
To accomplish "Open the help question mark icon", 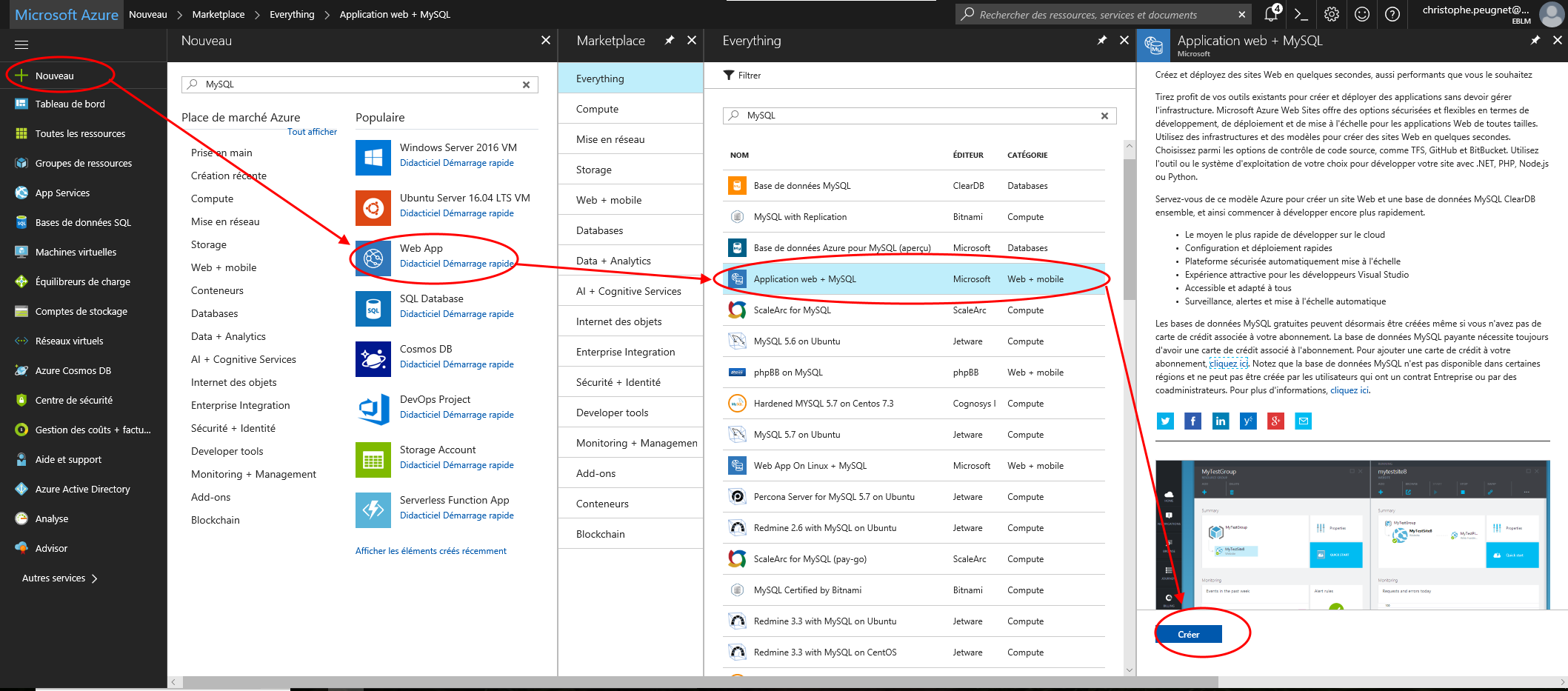I will tap(1392, 14).
